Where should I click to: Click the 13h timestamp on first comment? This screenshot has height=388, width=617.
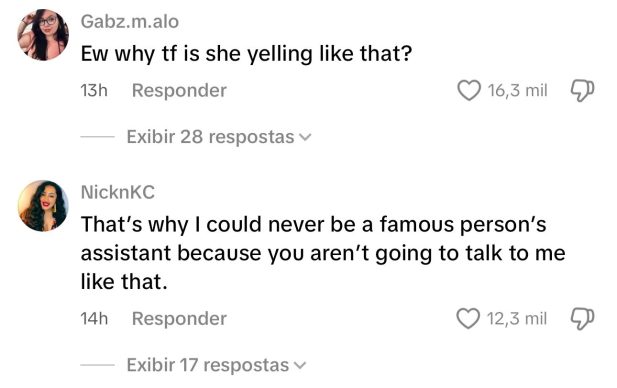click(x=94, y=91)
